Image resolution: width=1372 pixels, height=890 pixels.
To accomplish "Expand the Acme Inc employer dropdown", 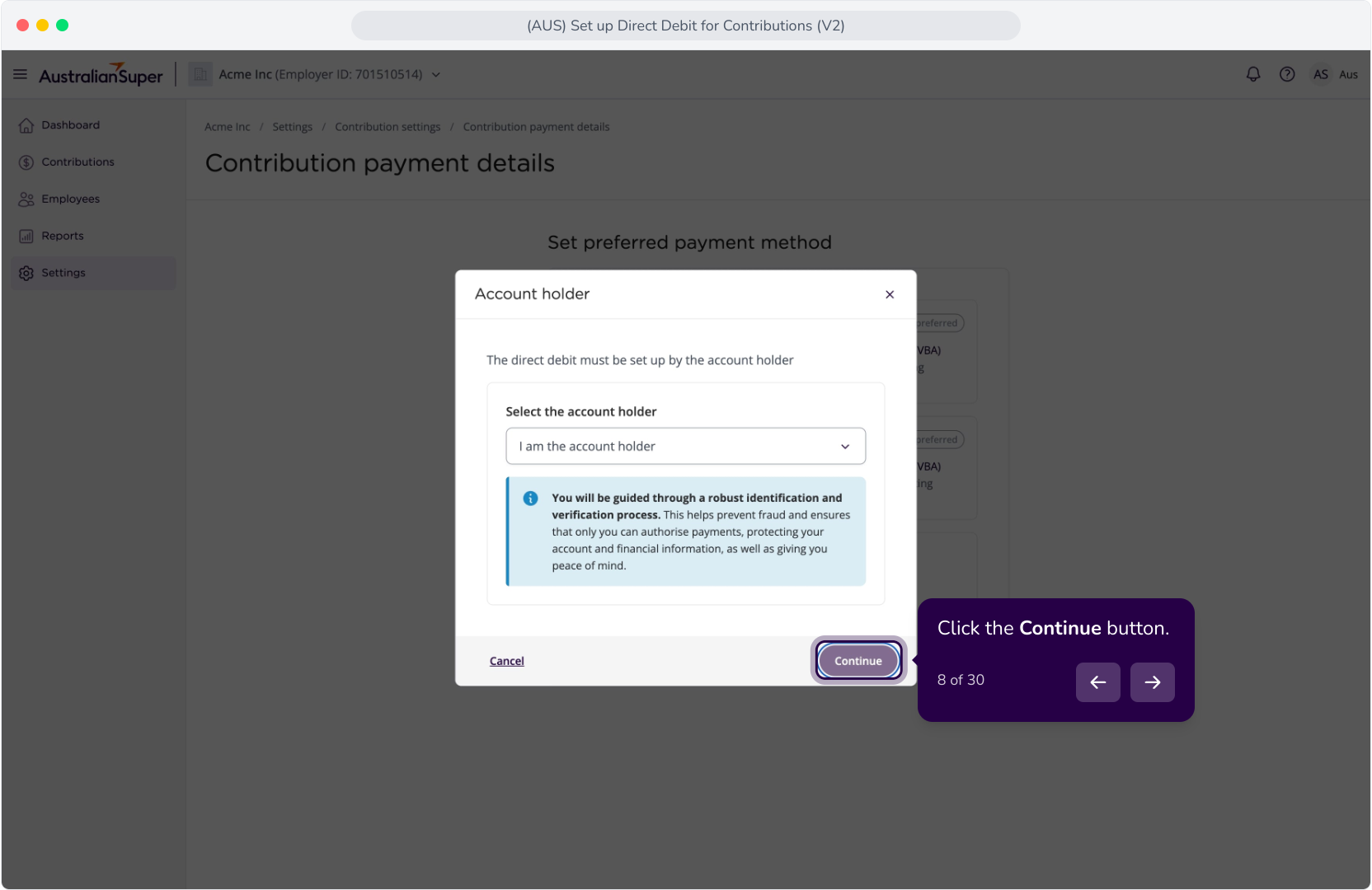I will tap(436, 75).
